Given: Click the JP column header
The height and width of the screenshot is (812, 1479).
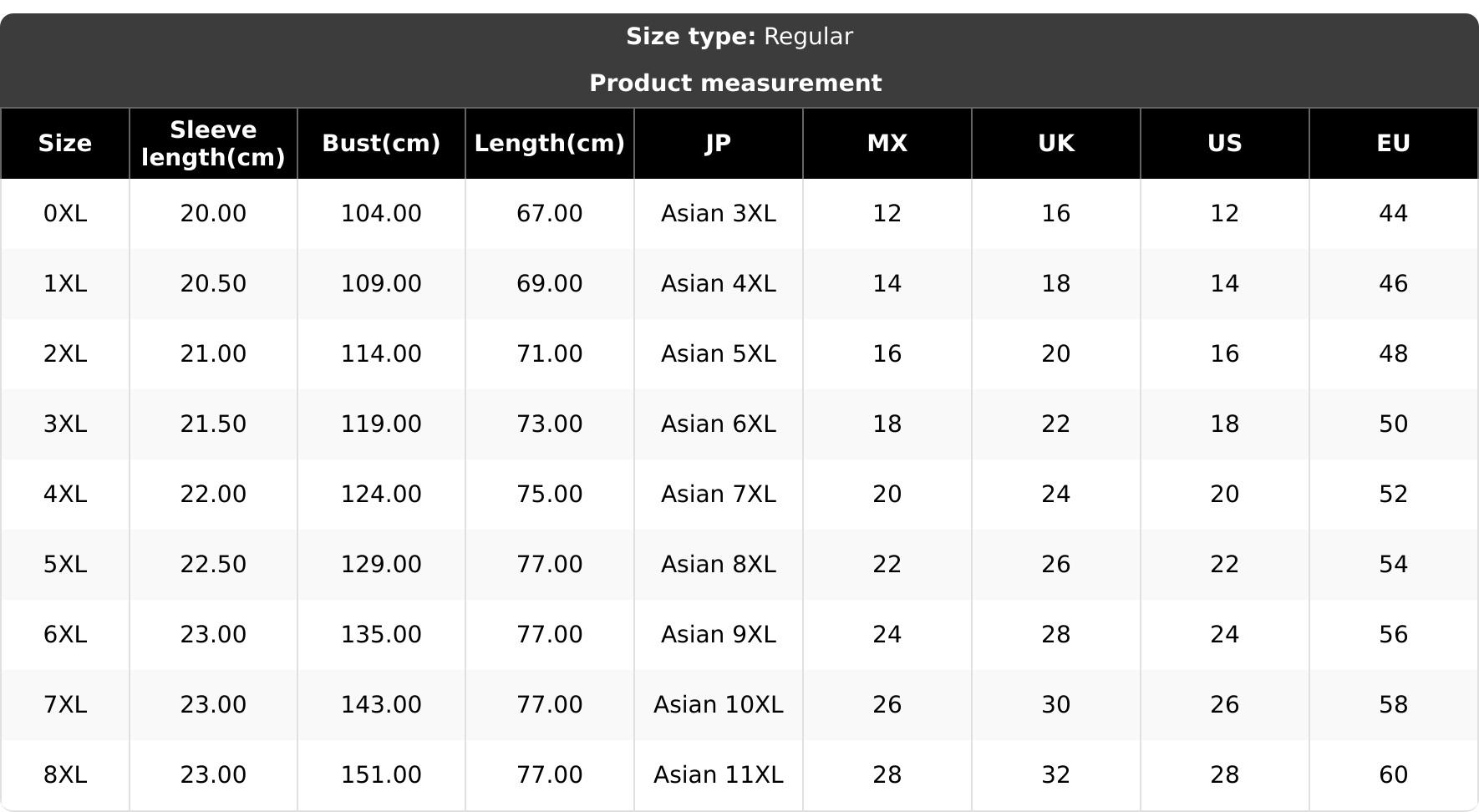Looking at the screenshot, I should pyautogui.click(x=718, y=144).
